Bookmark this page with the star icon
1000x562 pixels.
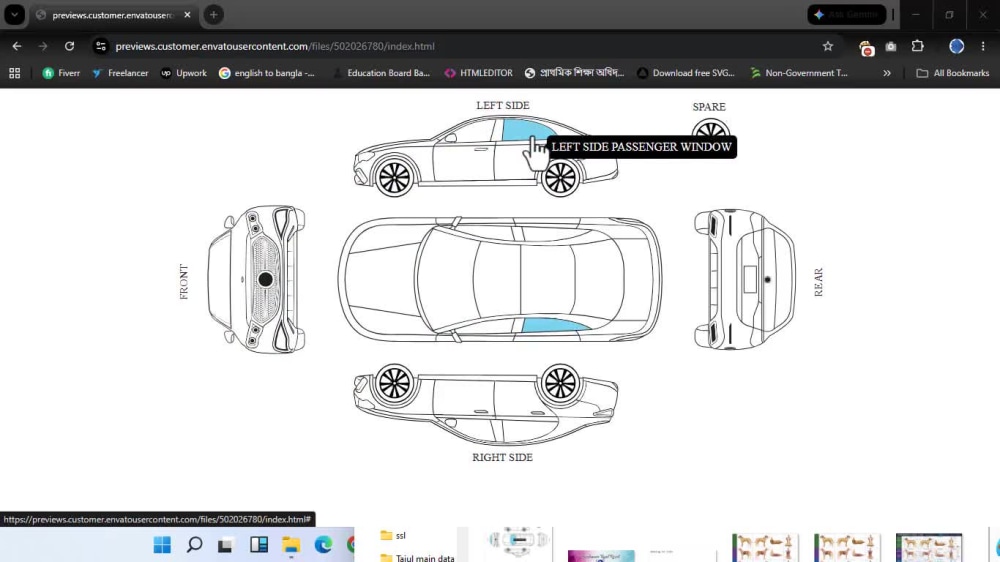(828, 46)
